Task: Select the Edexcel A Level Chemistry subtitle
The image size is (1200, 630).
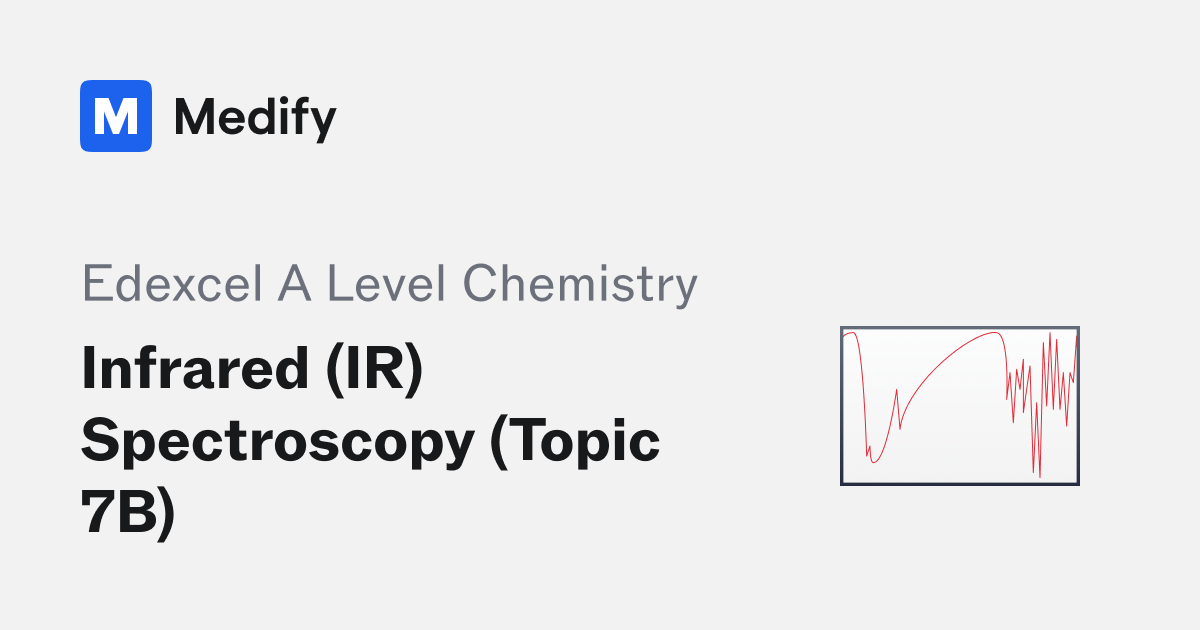Action: pos(389,284)
